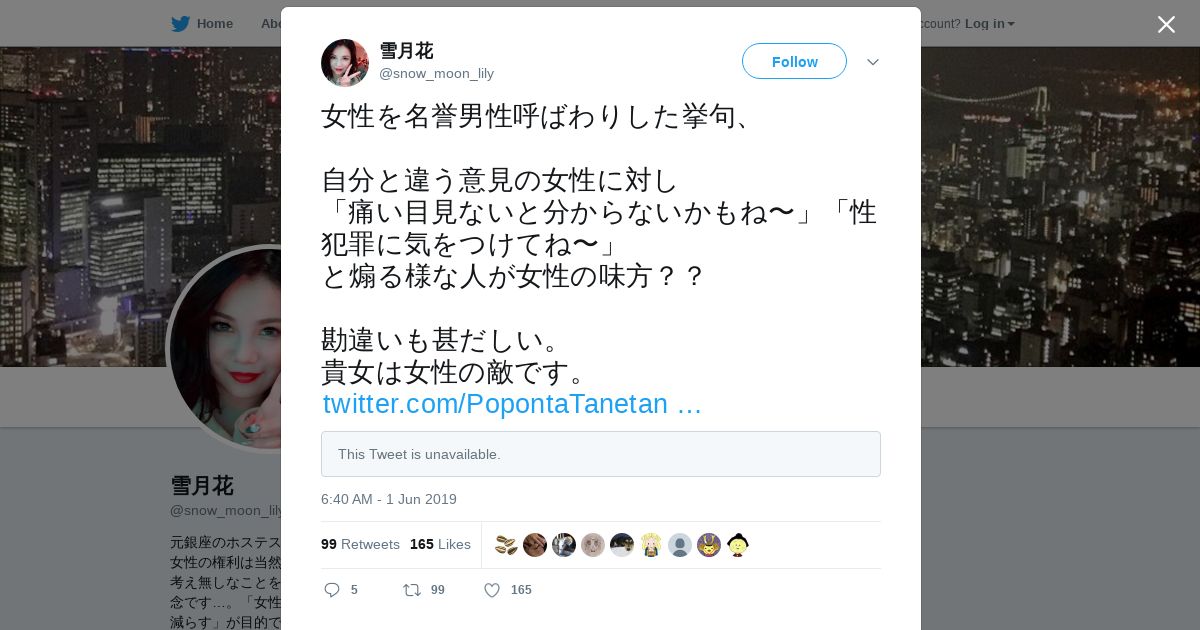This screenshot has height=630, width=1200.
Task: Click the @snow_moon_lily handle in the tweet
Action: click(x=436, y=73)
